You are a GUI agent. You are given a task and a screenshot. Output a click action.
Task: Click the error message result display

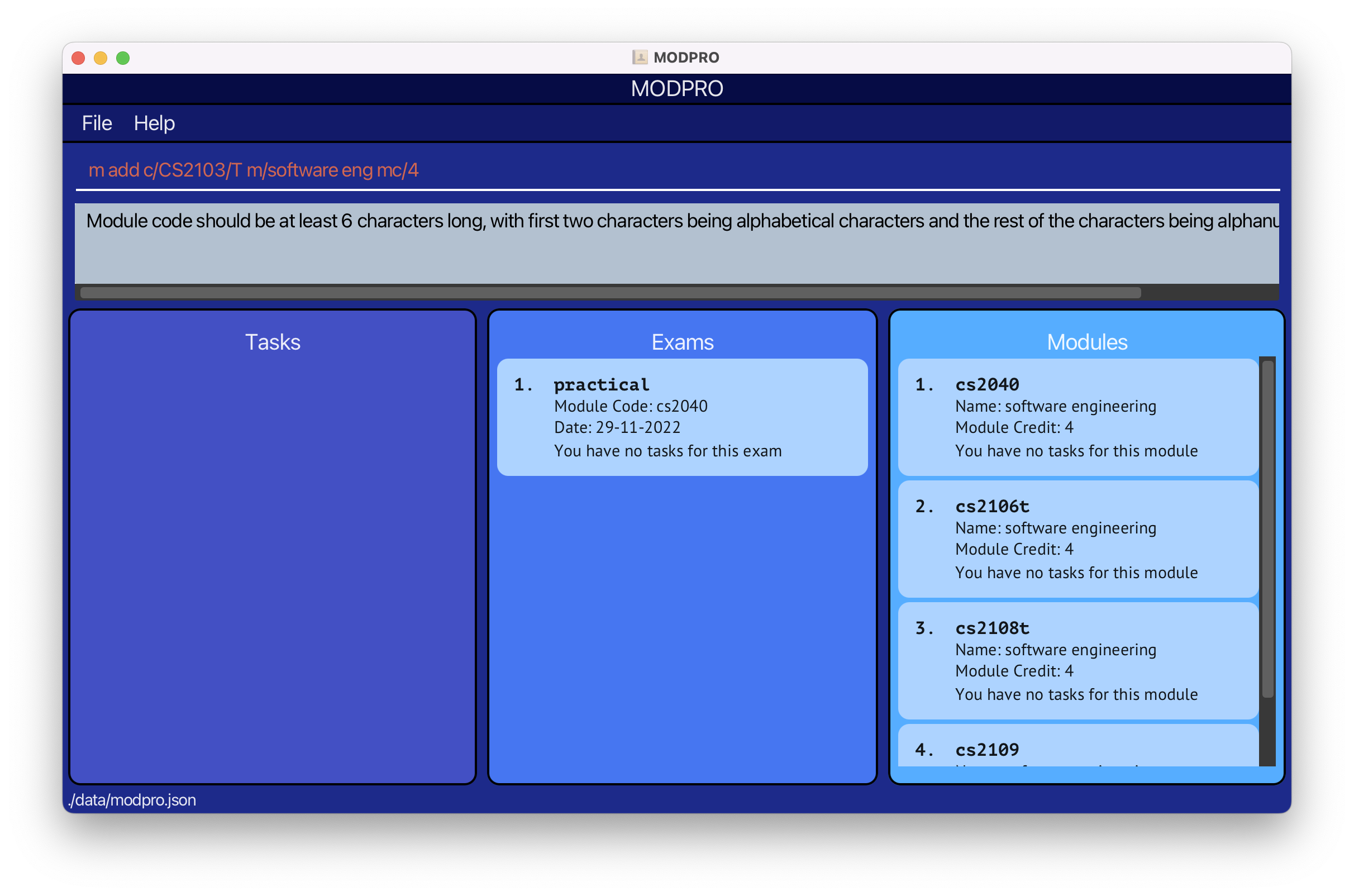[x=676, y=243]
